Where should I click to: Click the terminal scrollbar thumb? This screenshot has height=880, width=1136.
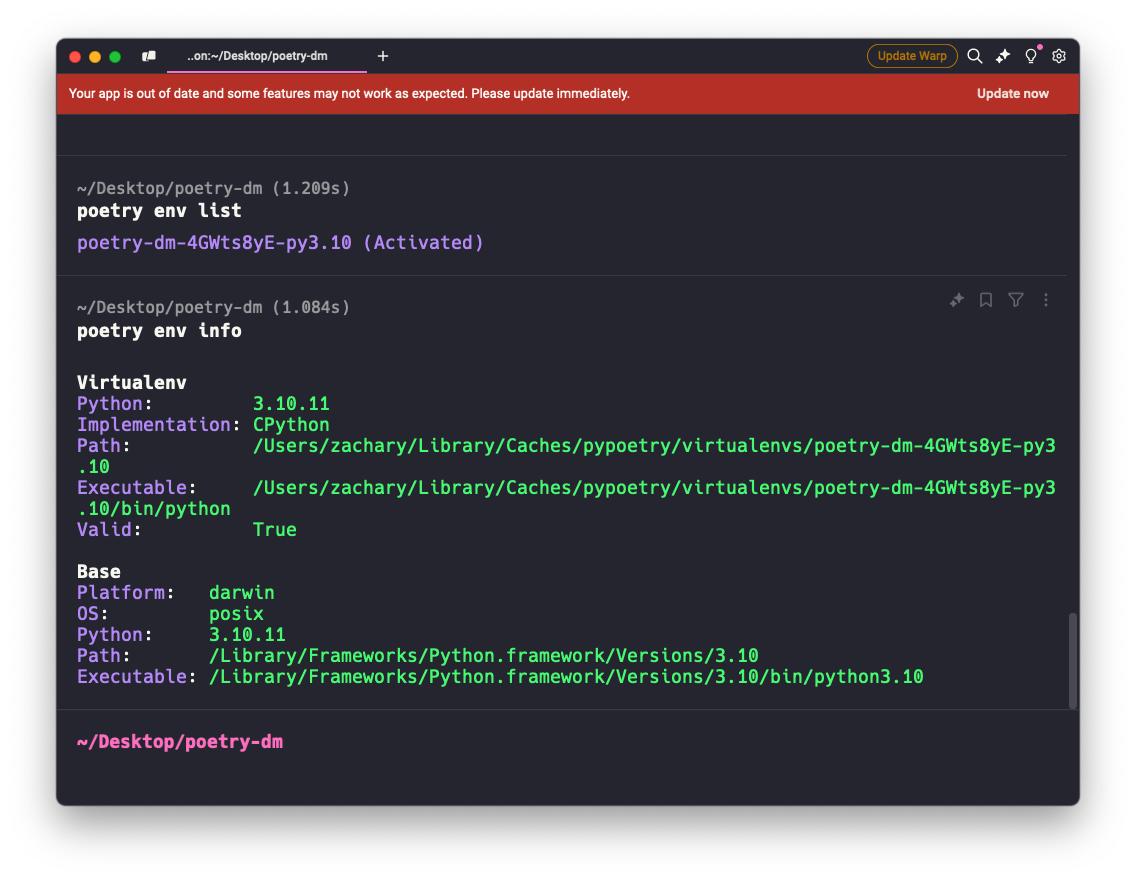[x=1073, y=660]
